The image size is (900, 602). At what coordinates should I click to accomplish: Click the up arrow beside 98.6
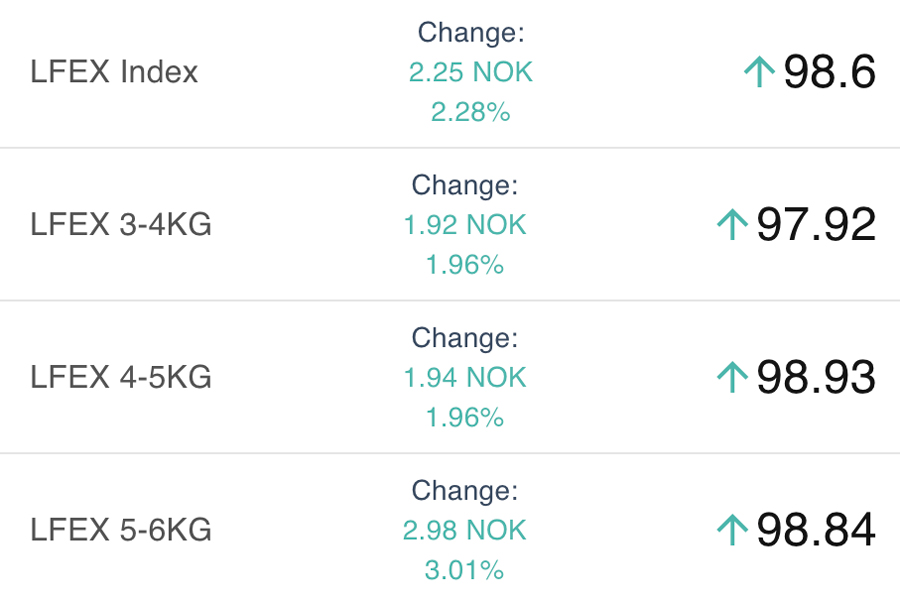(760, 72)
